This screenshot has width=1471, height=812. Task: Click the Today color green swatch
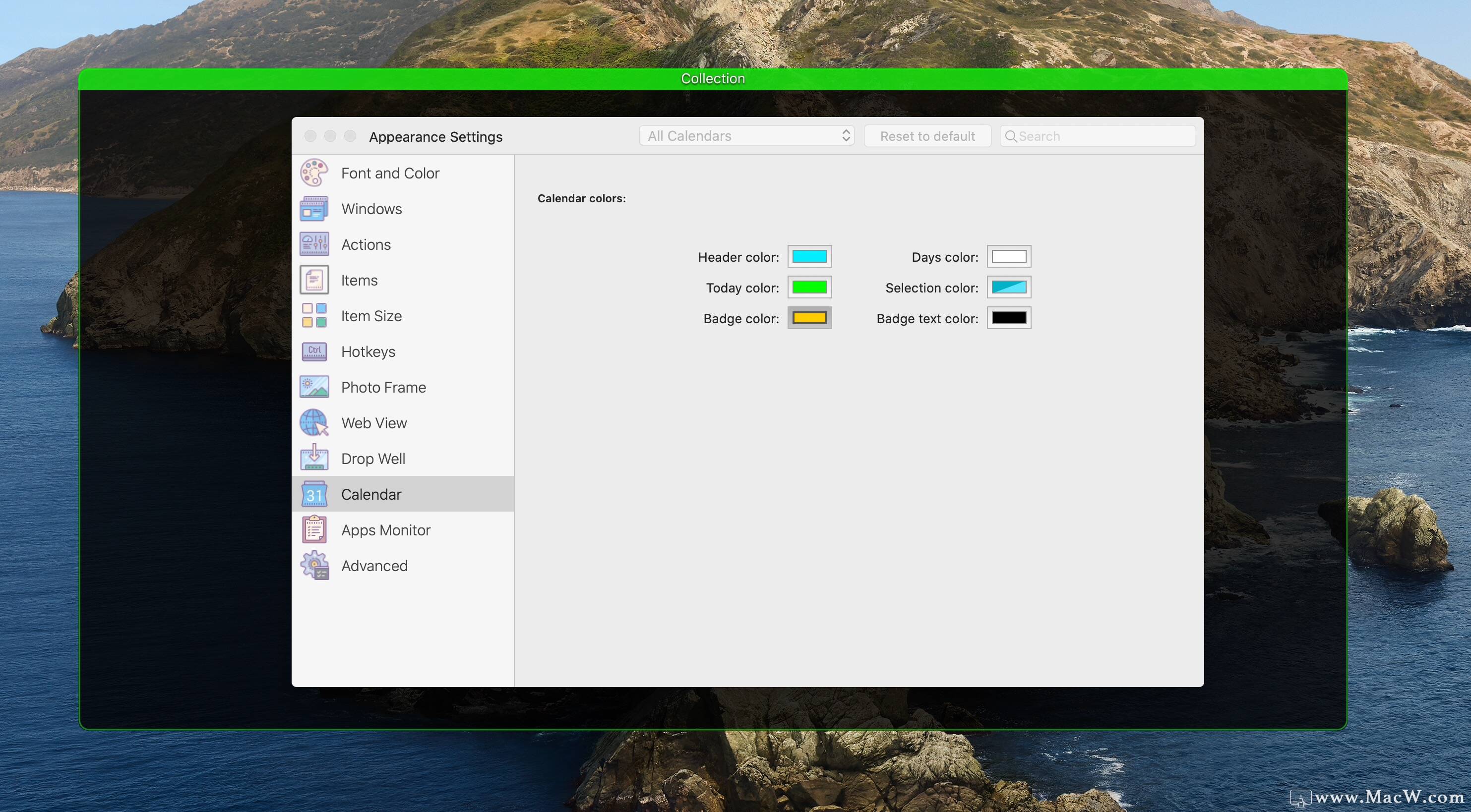[808, 288]
